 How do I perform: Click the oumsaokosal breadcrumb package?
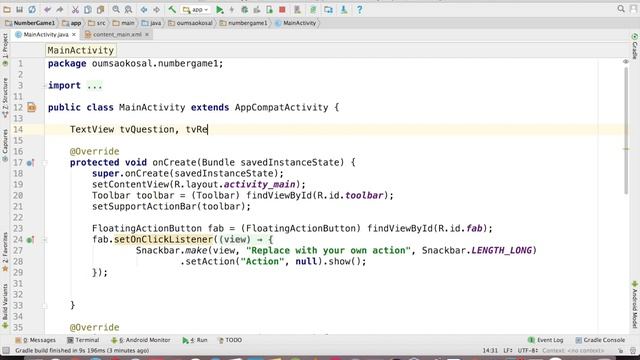(190, 23)
